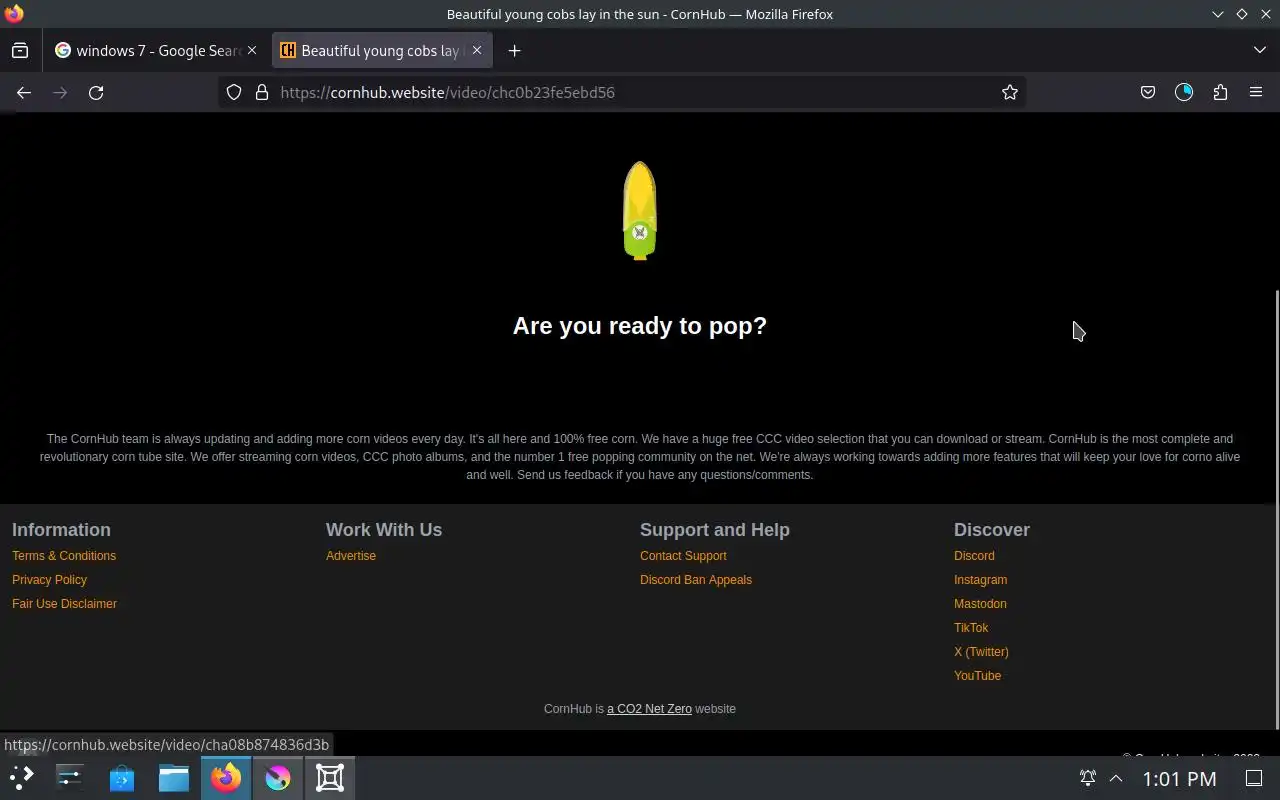Click the show desktop button
Image resolution: width=1280 pixels, height=800 pixels.
coord(1254,778)
